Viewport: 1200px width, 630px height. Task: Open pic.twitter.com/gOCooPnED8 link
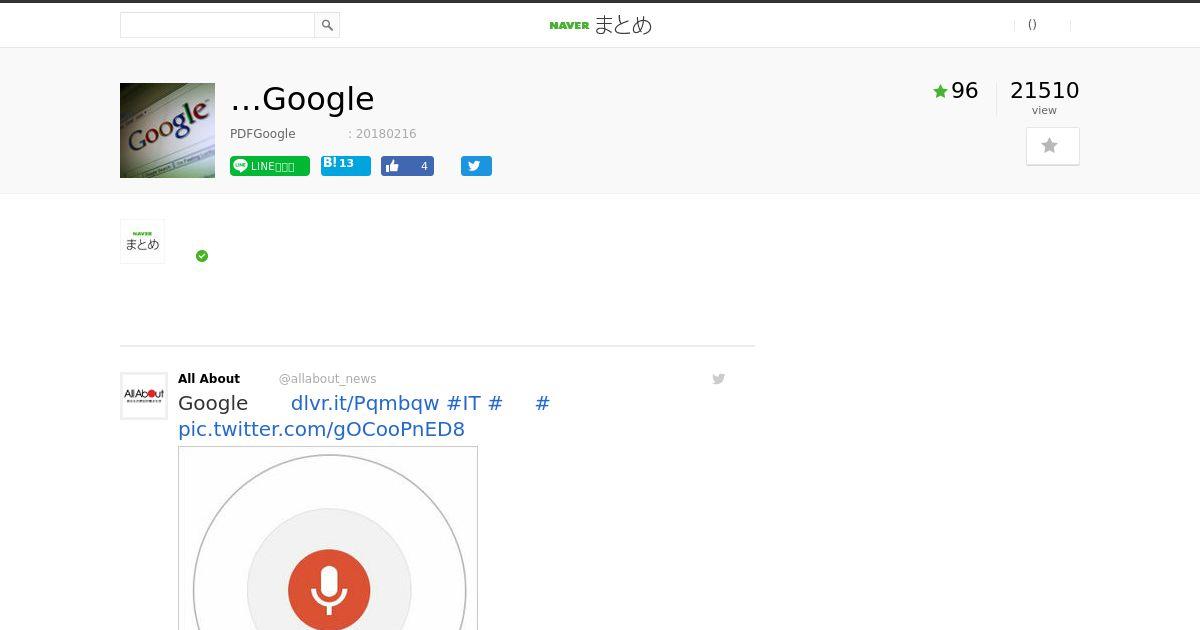point(321,430)
